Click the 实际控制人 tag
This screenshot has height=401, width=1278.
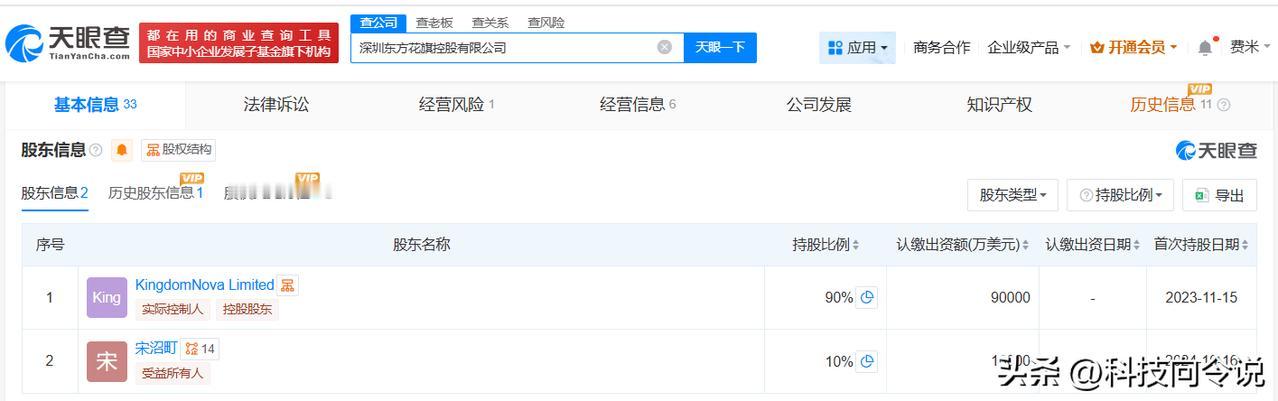[172, 309]
